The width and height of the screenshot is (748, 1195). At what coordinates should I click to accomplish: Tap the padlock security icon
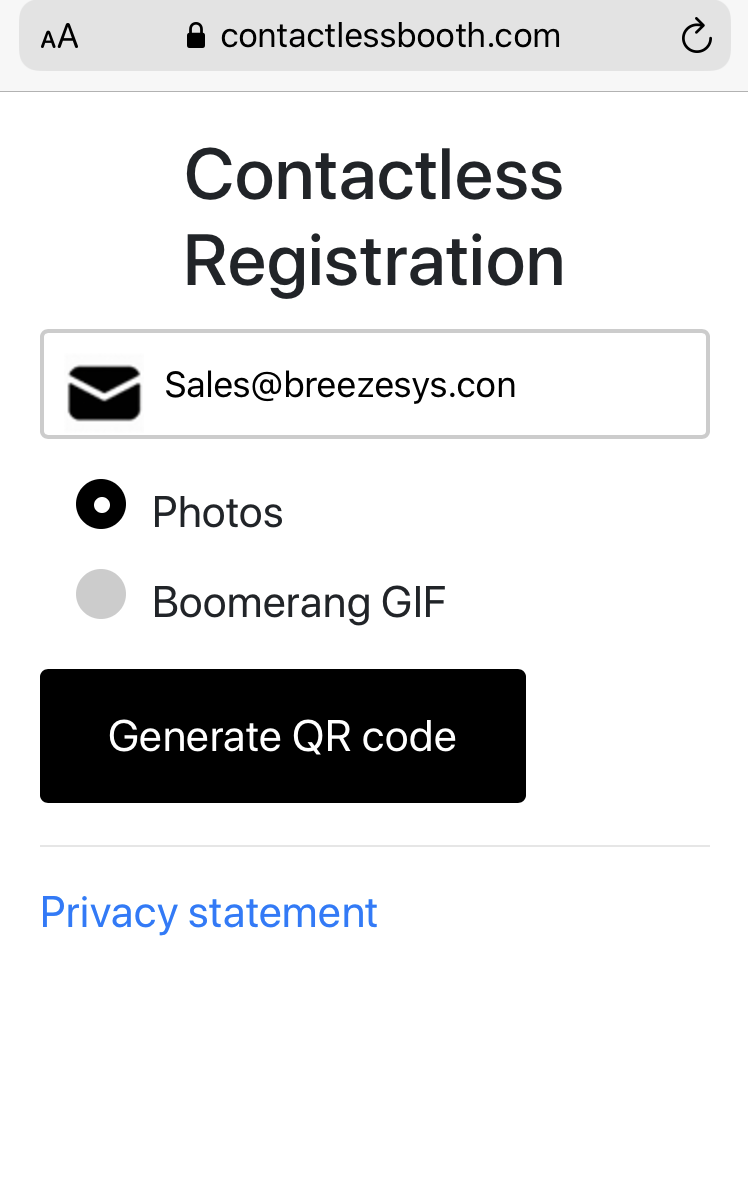pyautogui.click(x=196, y=35)
